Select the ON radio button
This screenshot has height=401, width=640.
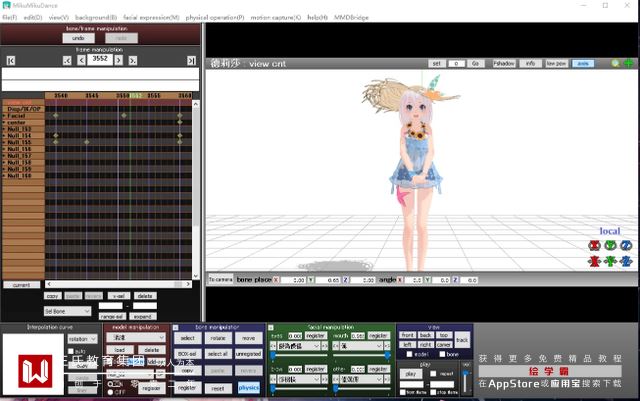pyautogui.click(x=110, y=384)
